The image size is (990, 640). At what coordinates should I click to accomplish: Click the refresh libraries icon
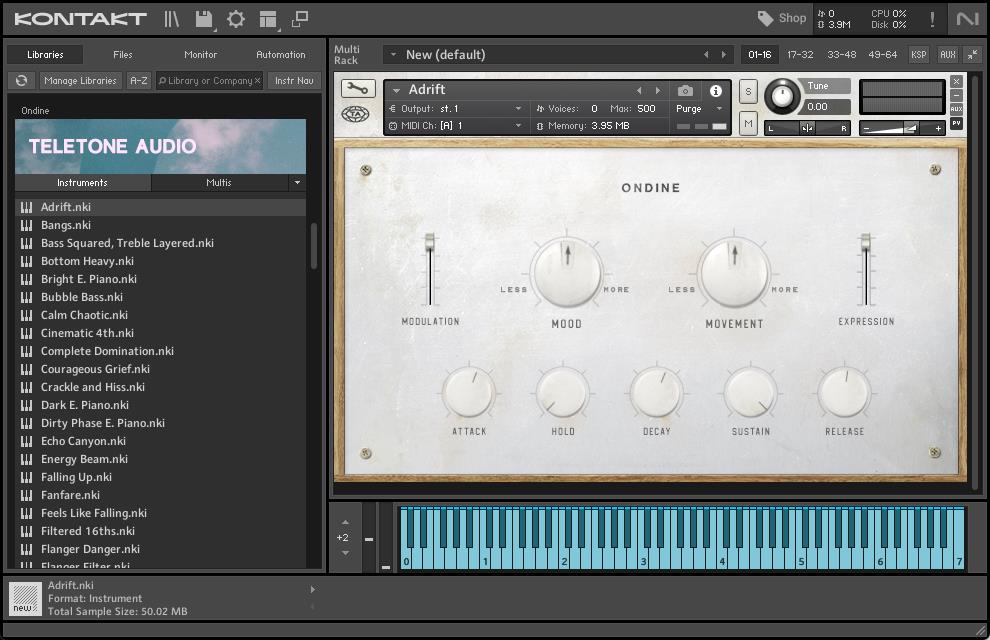click(21, 81)
